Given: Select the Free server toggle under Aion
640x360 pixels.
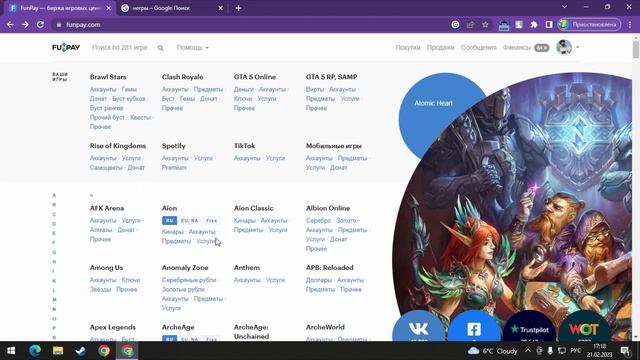Looking at the screenshot, I should click(211, 221).
